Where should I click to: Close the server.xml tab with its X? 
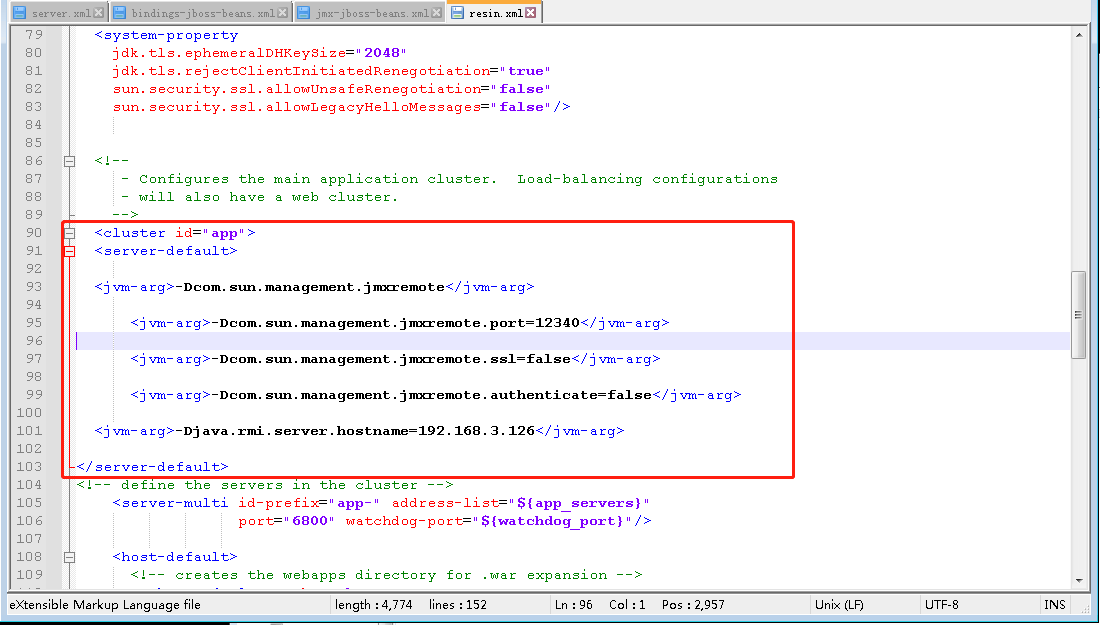[x=98, y=13]
